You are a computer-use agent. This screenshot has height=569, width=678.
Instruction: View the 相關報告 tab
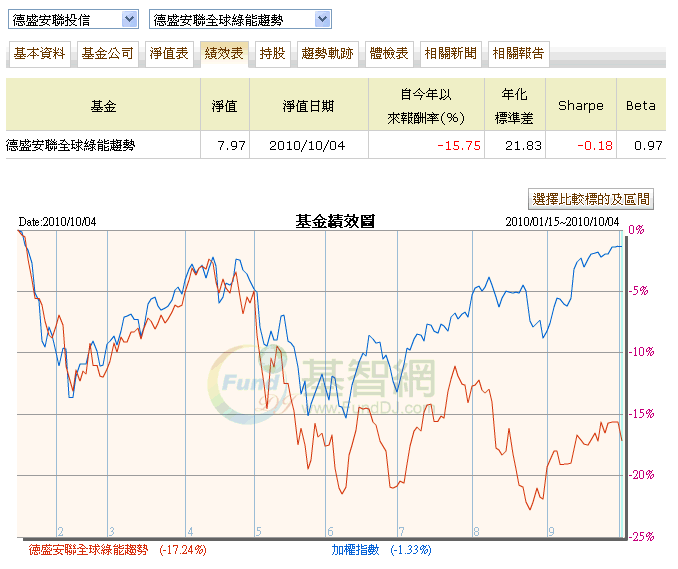click(x=518, y=54)
